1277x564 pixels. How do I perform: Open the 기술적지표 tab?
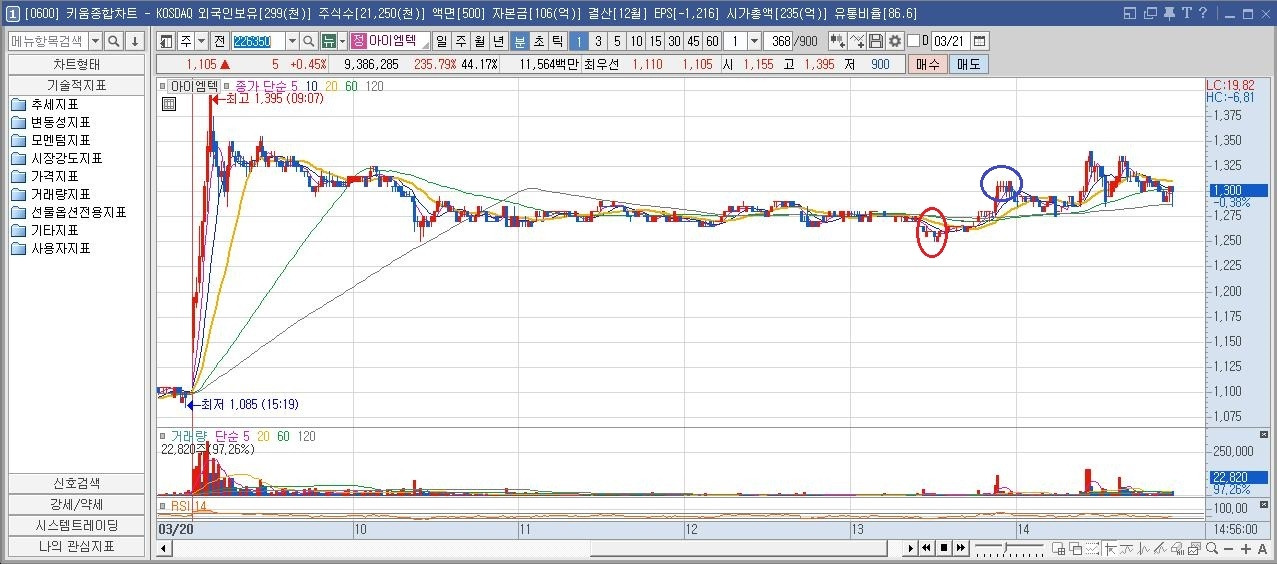pos(76,85)
